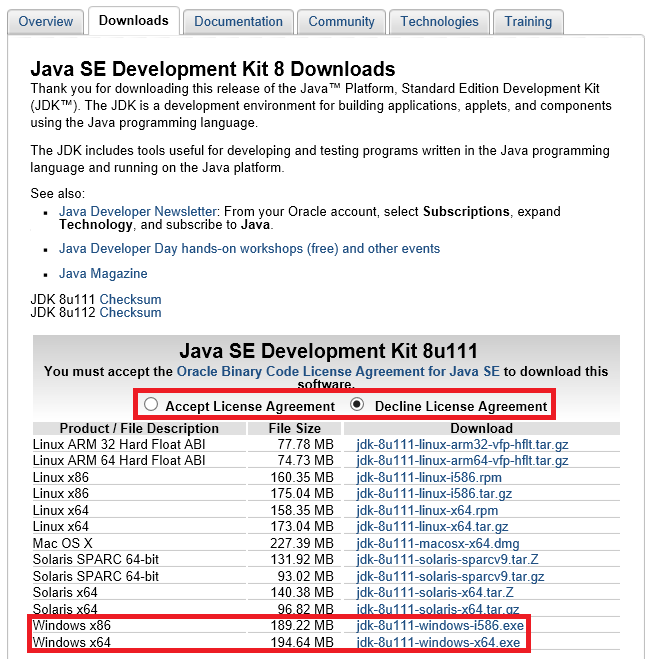Click the Java SE Development Kit 8 Downloads heading

click(213, 69)
